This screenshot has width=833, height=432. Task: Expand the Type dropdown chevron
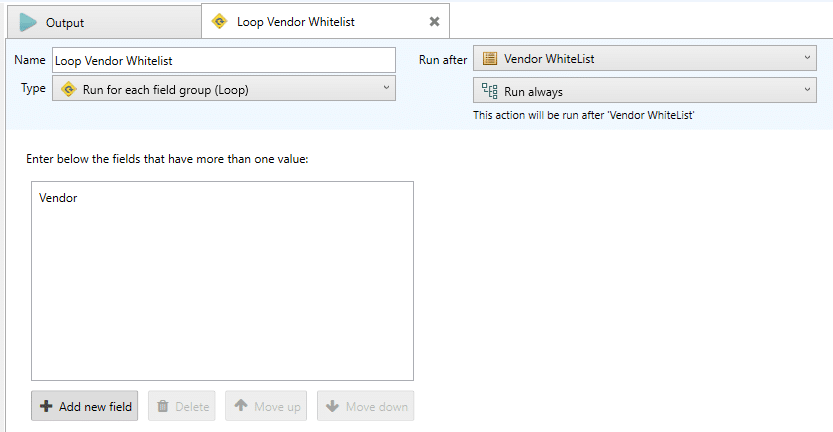[x=386, y=88]
